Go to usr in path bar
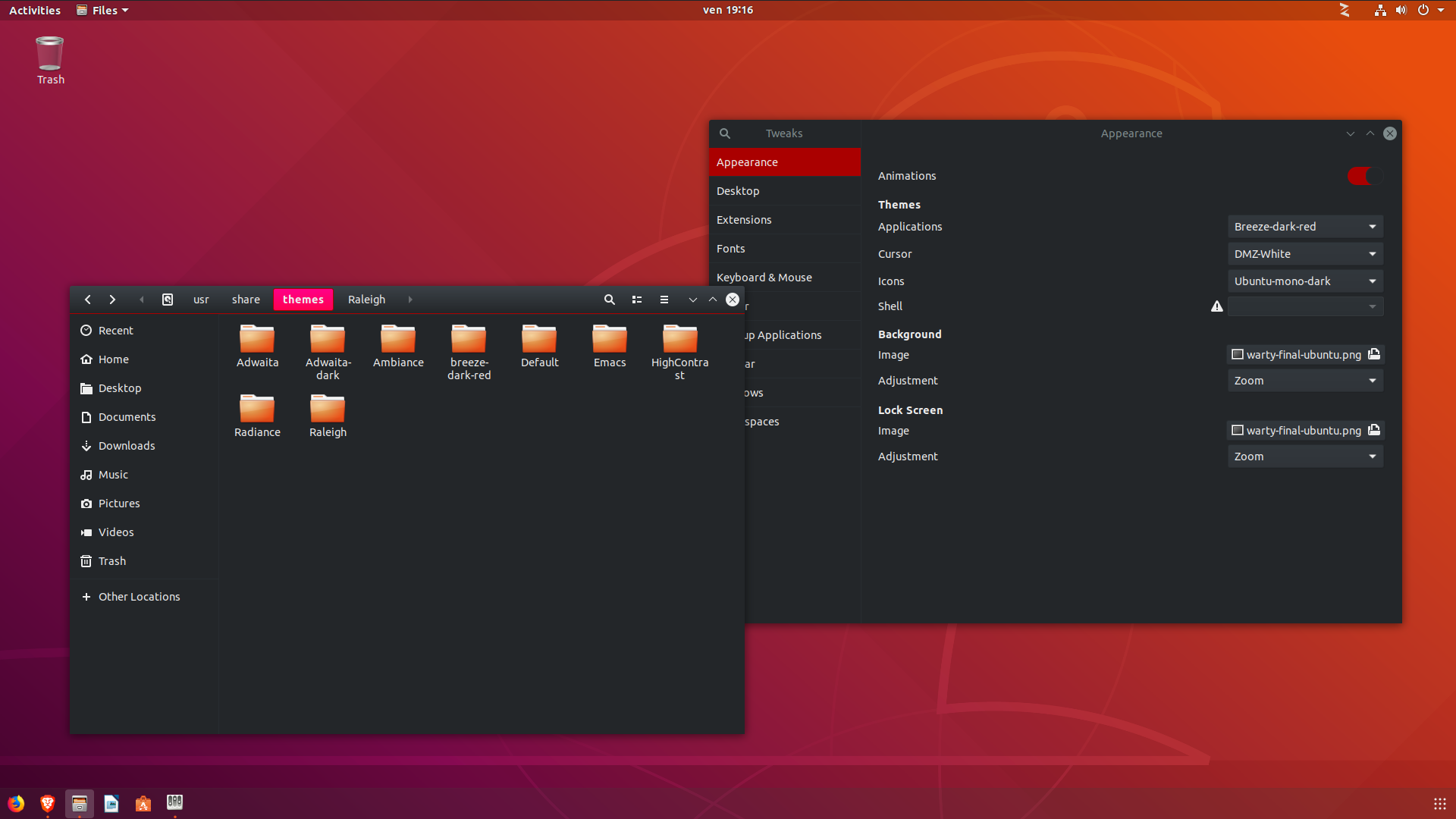Viewport: 1456px width, 819px height. (201, 300)
